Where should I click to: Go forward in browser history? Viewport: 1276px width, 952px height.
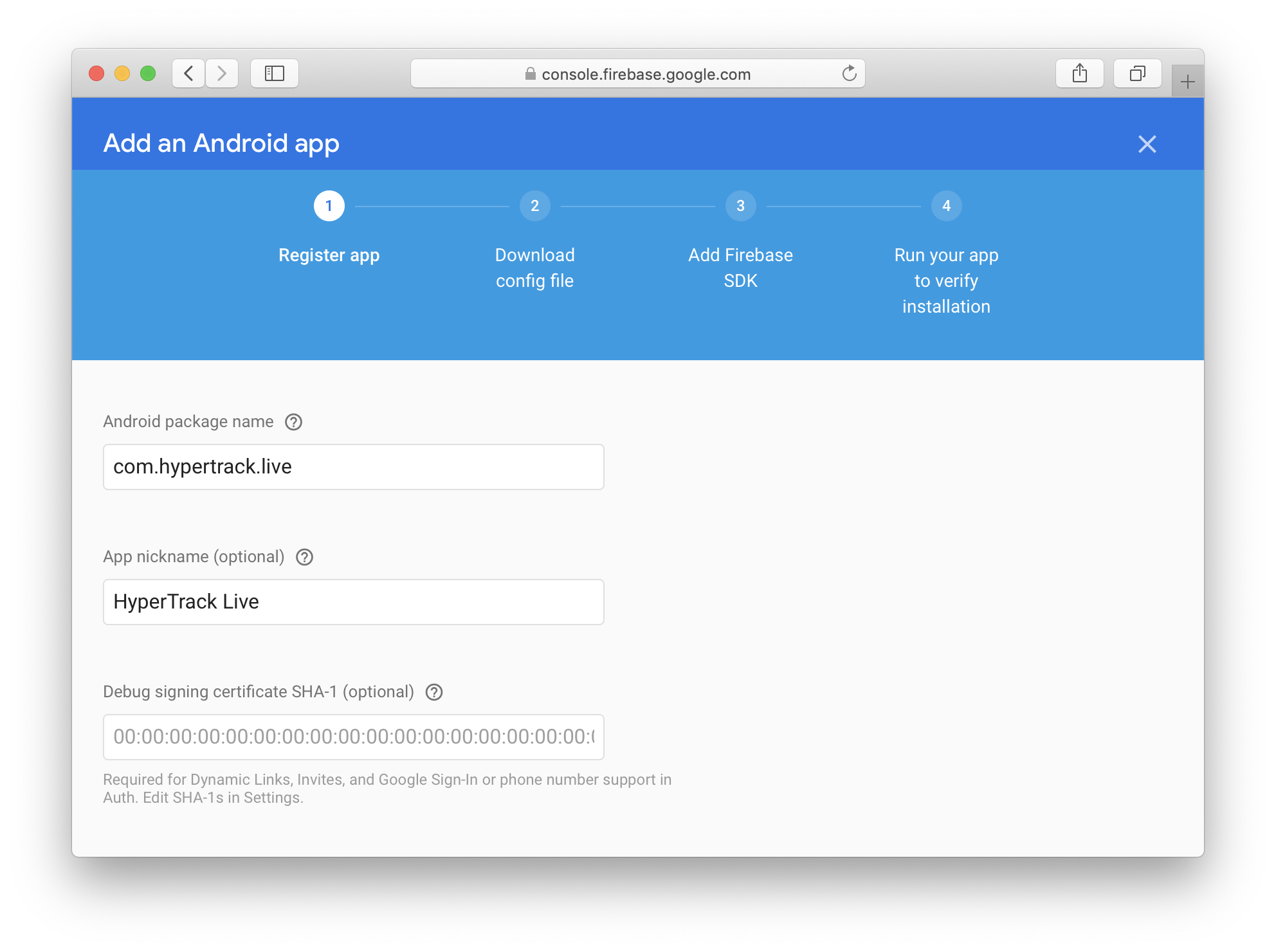(x=222, y=74)
